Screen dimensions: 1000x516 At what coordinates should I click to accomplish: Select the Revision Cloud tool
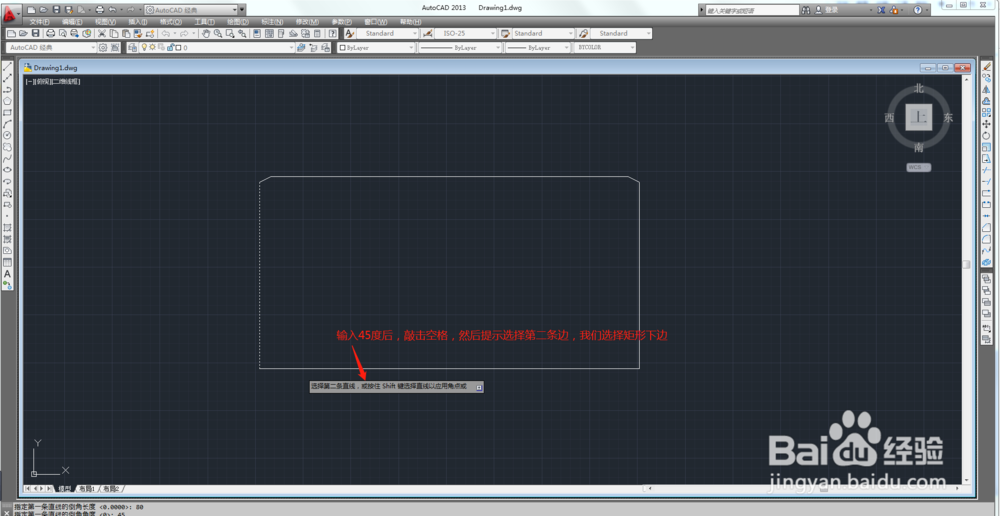point(8,146)
